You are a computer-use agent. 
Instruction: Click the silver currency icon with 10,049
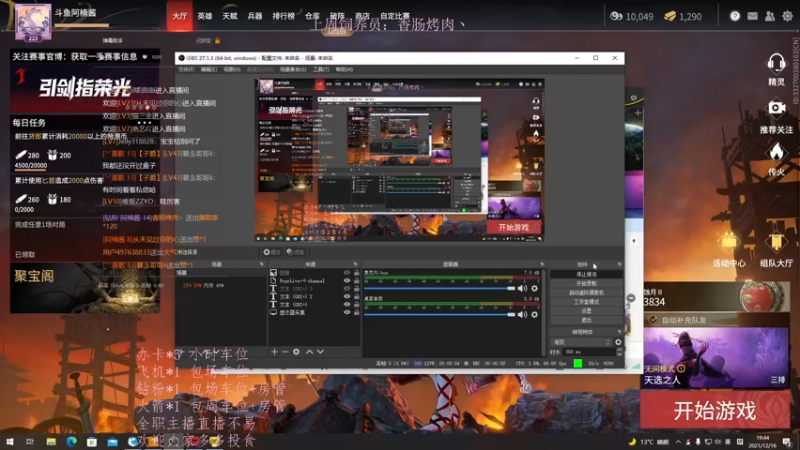(x=616, y=16)
